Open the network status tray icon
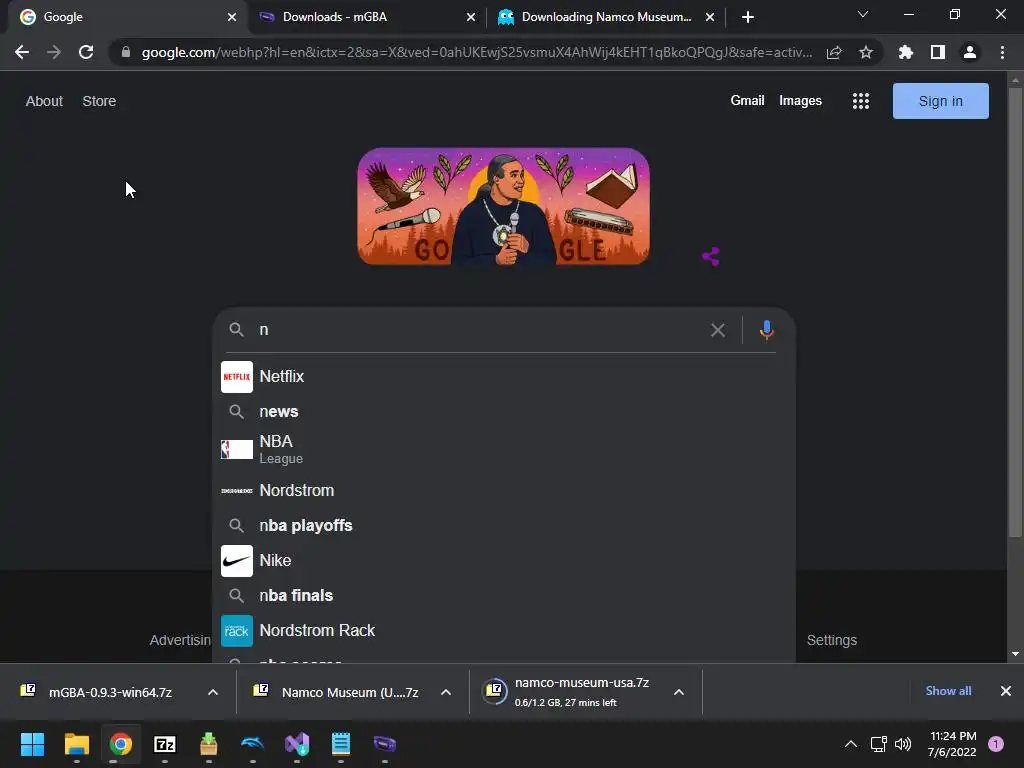 [878, 744]
